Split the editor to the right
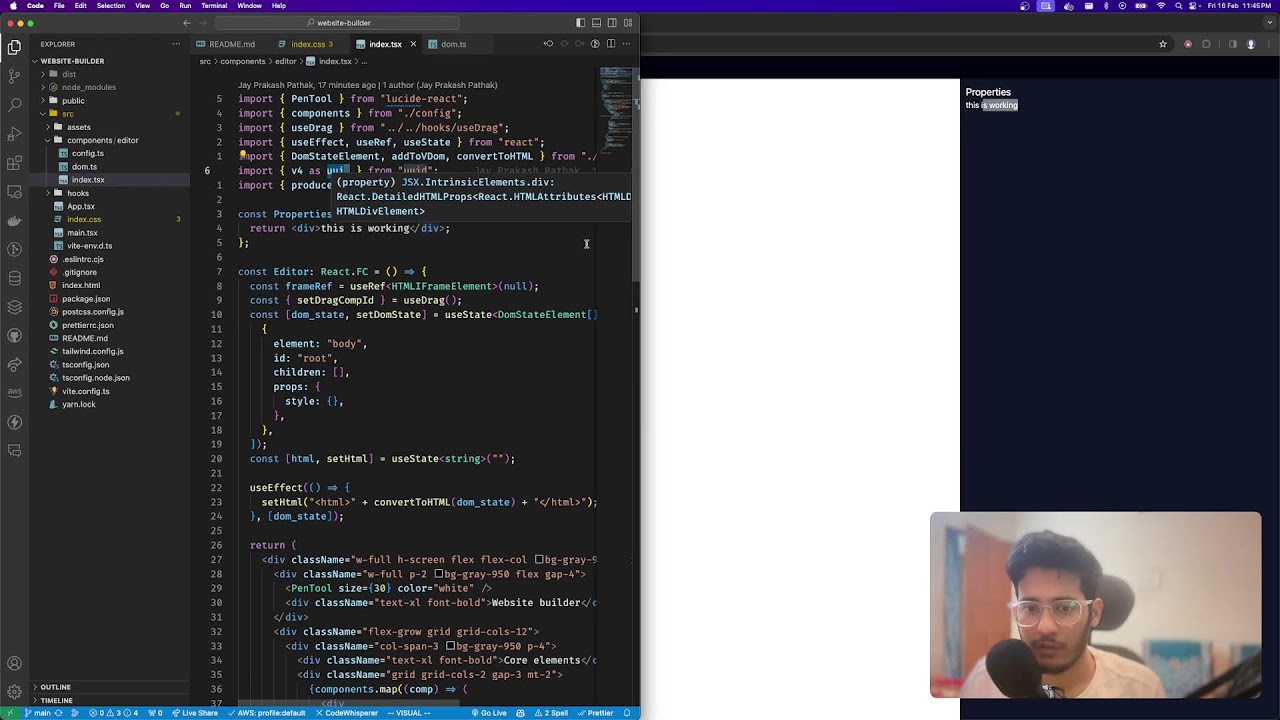 (611, 44)
